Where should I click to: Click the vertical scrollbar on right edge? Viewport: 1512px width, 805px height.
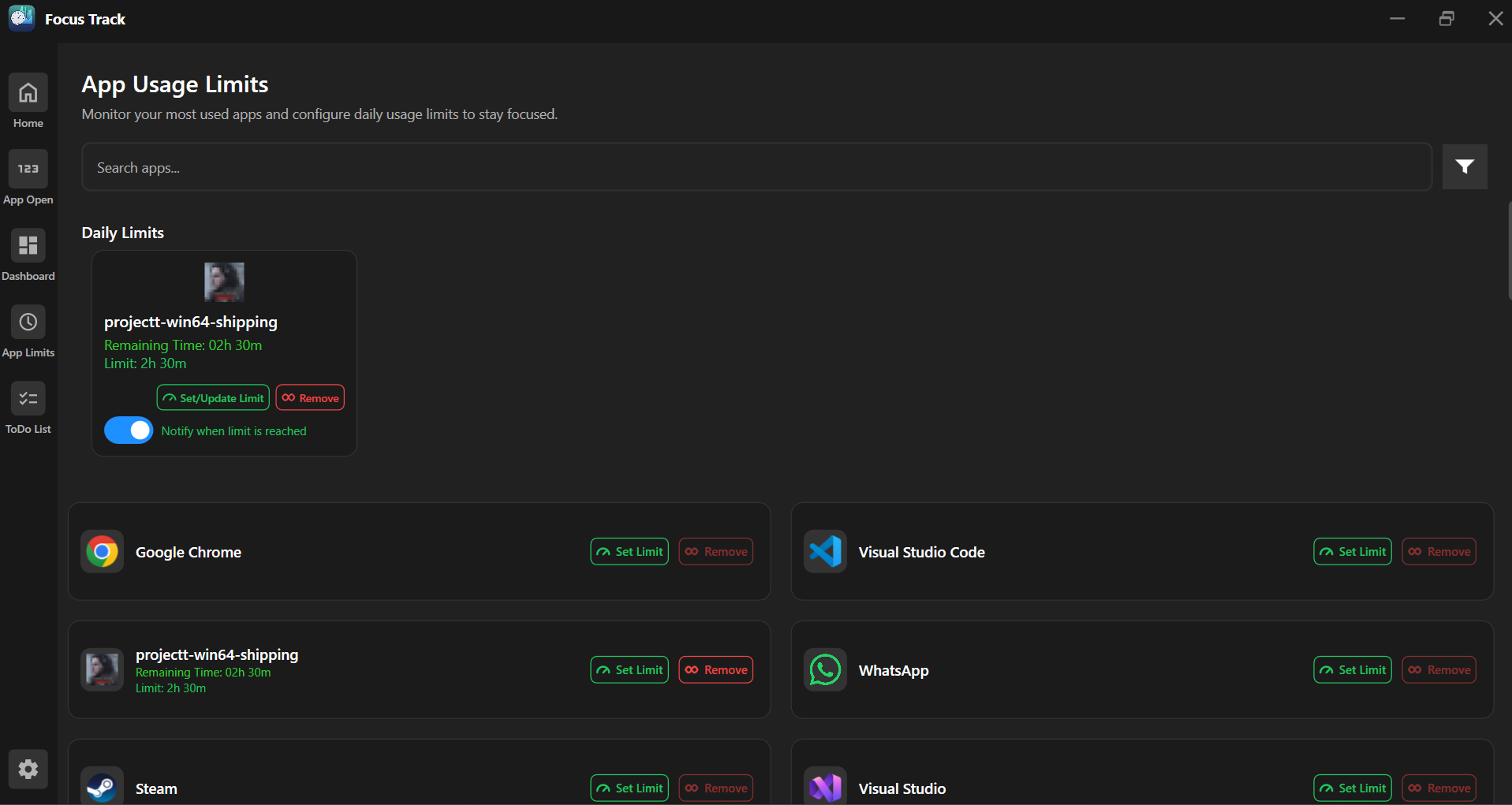point(1509,251)
